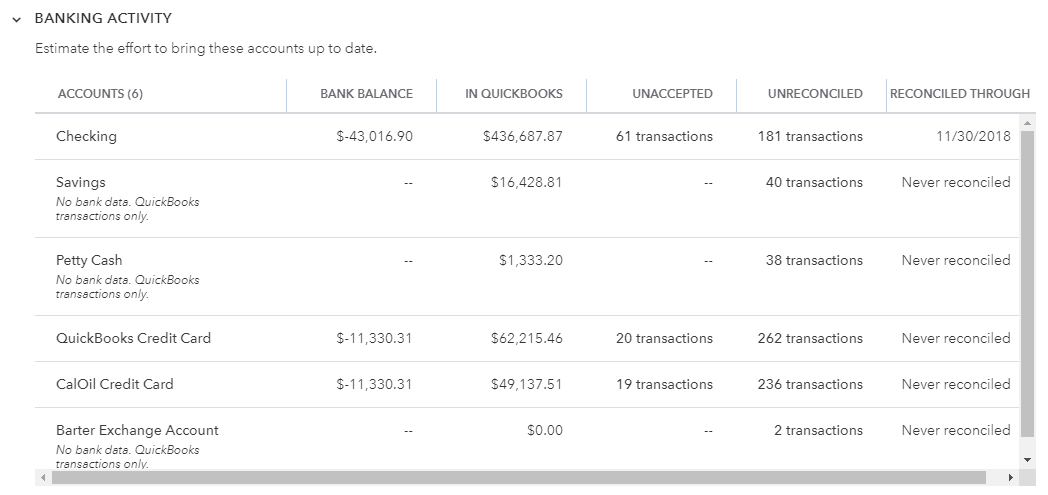1048x495 pixels.
Task: Select the Savings account name
Action: click(x=81, y=182)
